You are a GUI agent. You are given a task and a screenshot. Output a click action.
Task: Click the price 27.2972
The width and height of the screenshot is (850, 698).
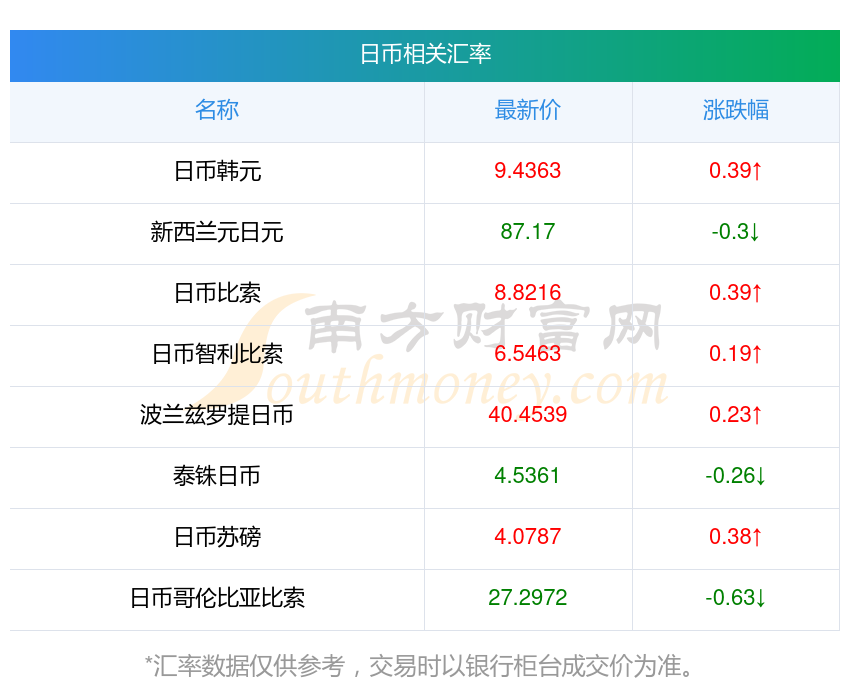527,597
